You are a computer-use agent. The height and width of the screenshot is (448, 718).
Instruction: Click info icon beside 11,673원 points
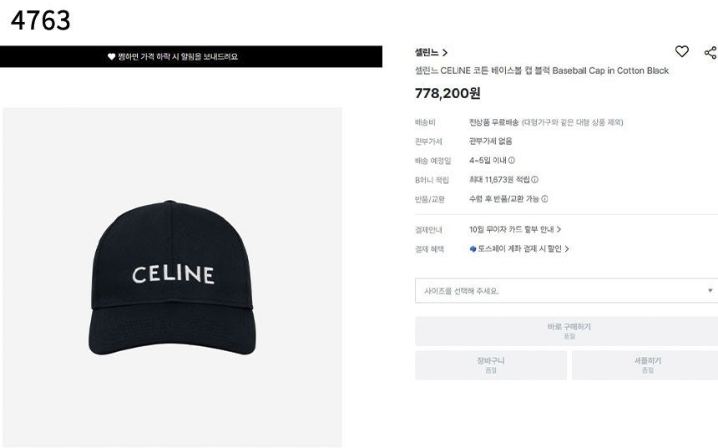[x=535, y=180]
